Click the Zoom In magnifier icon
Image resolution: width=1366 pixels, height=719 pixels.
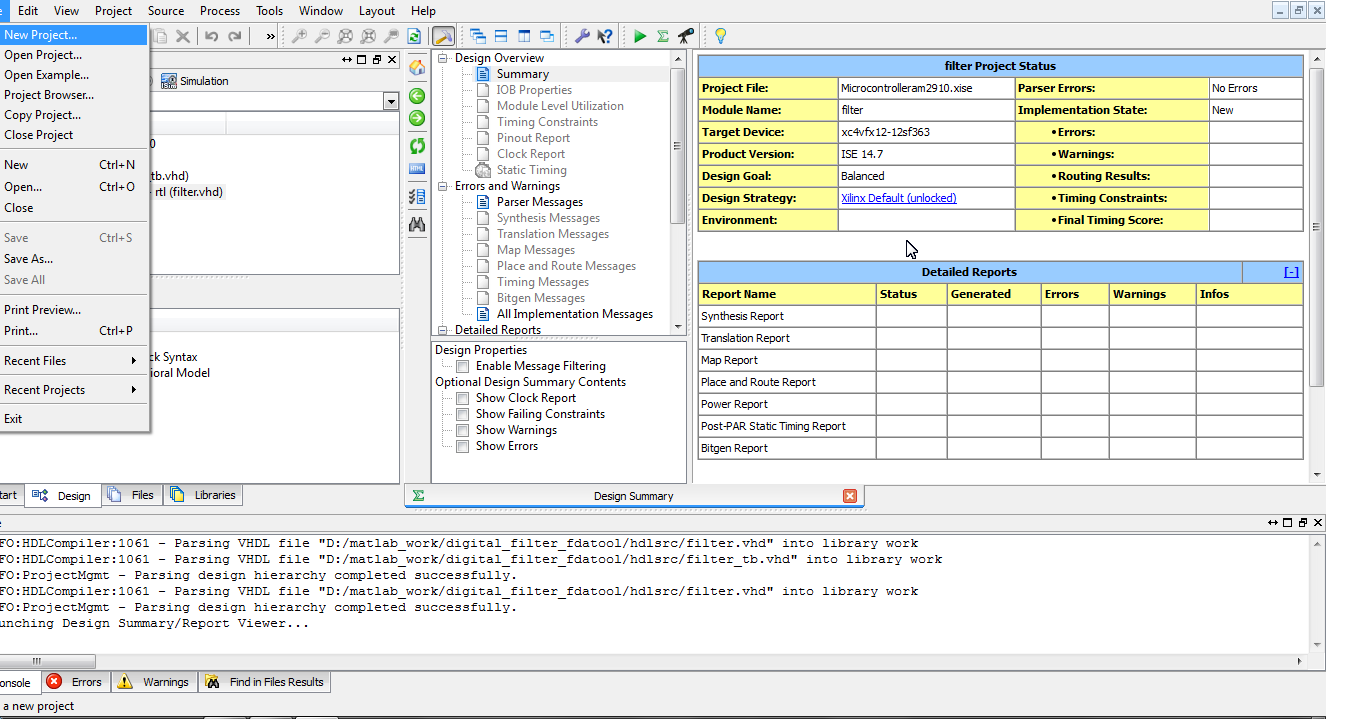coord(299,36)
